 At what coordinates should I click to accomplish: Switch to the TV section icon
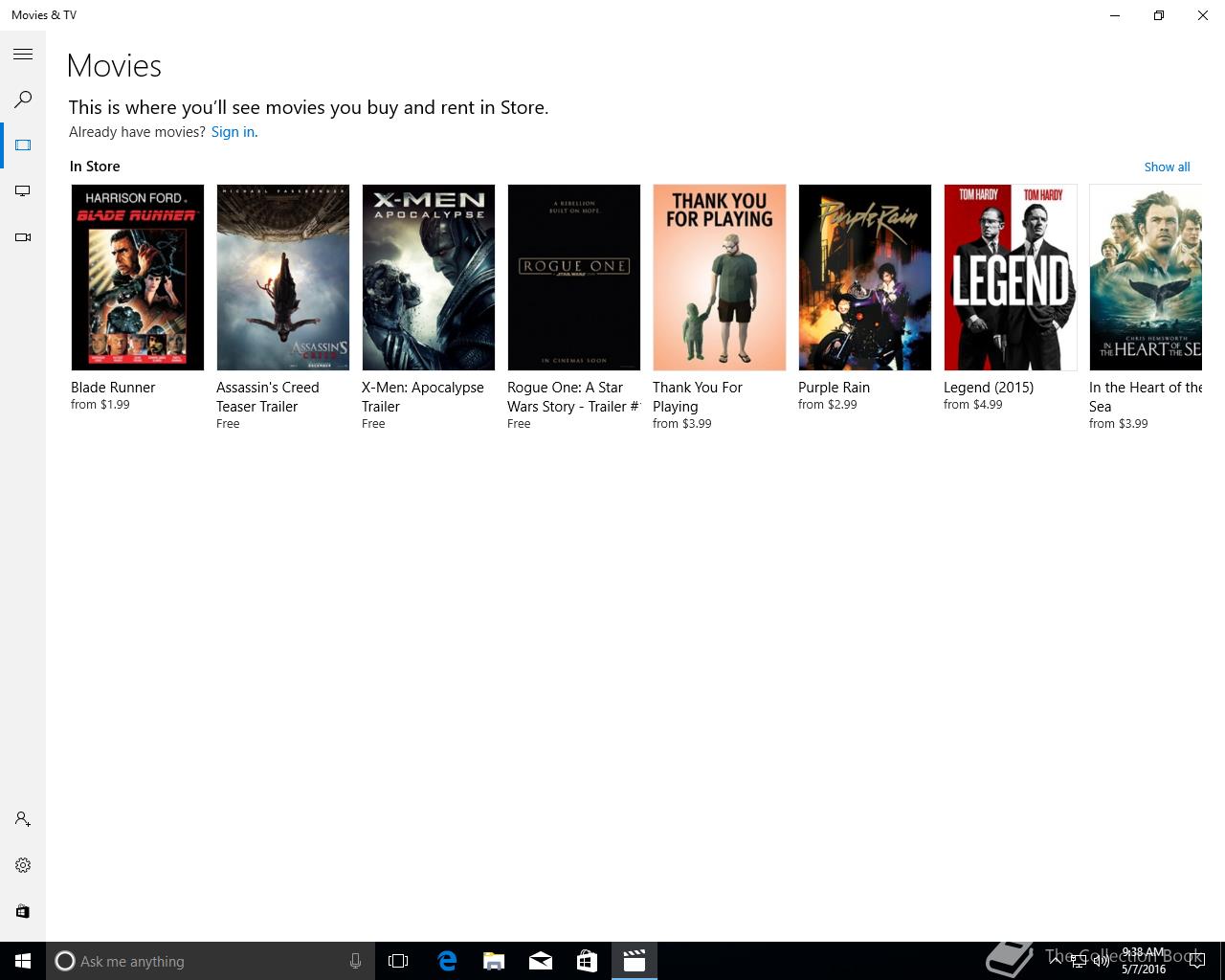23,191
